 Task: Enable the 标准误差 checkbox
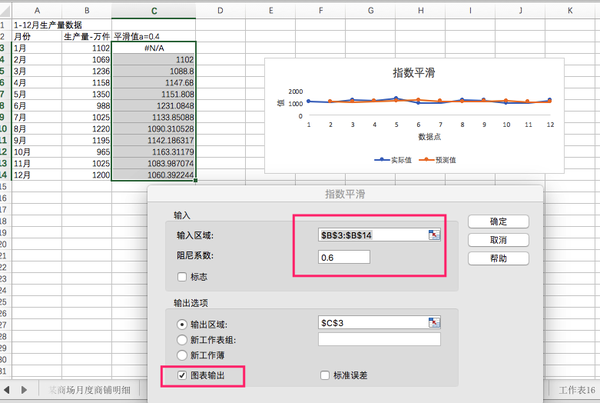click(x=325, y=375)
